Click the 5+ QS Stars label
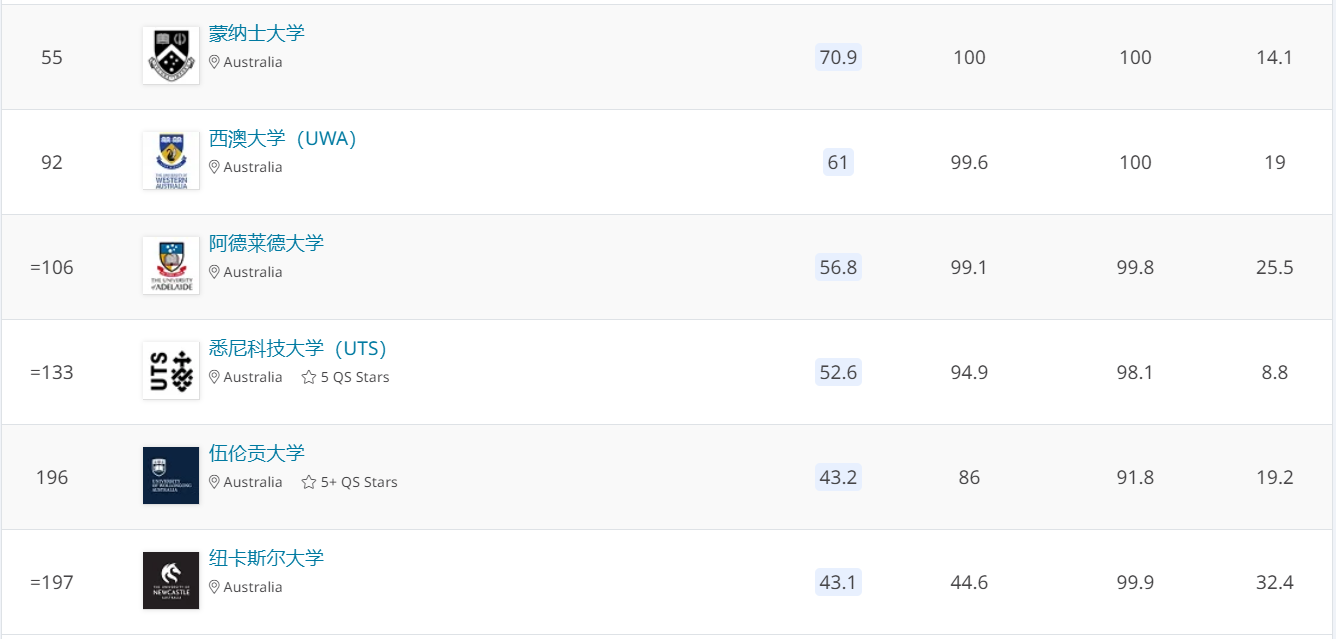The height and width of the screenshot is (639, 1336). (359, 482)
